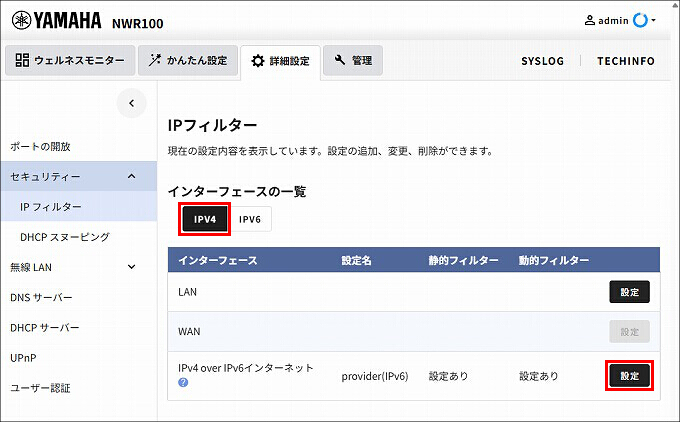Click the 動的フィルター column header
This screenshot has height=422, width=680.
[554, 260]
